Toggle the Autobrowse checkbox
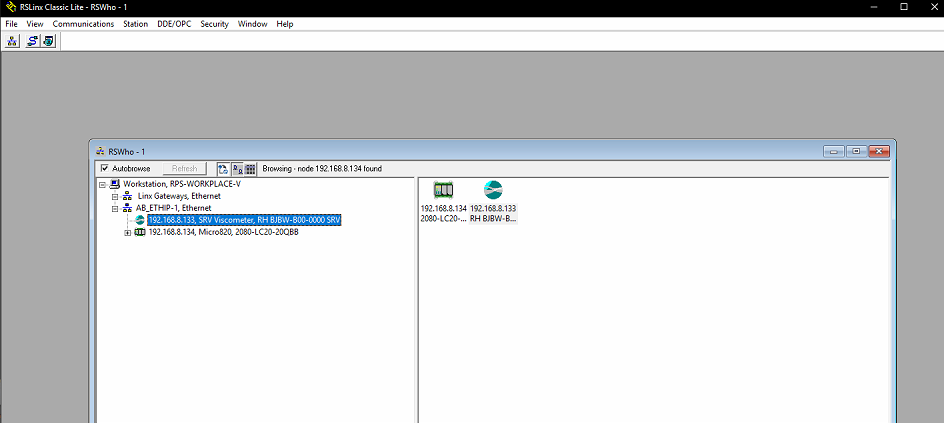Image resolution: width=944 pixels, height=423 pixels. [105, 169]
